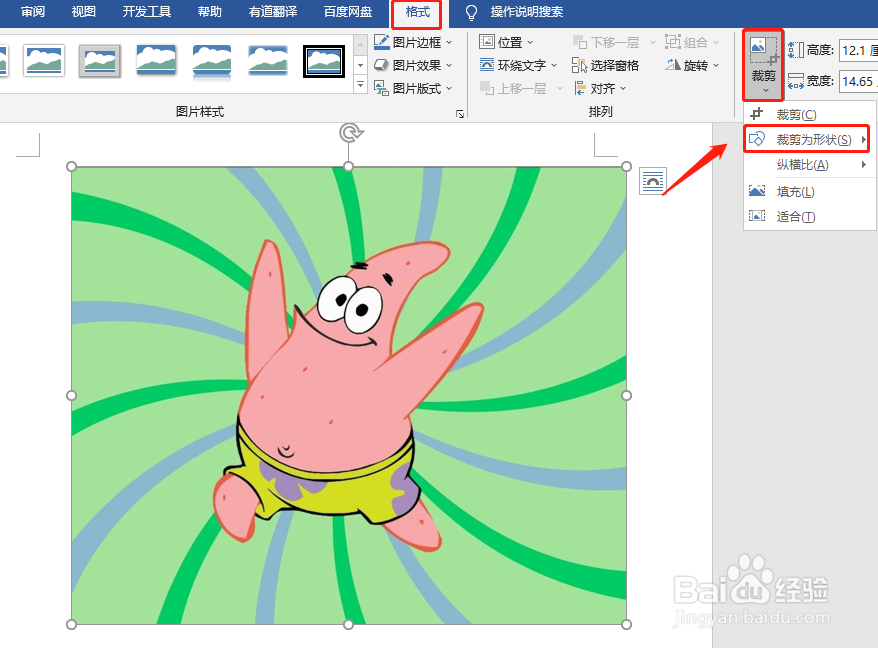Click the 上移一层 button

pos(521,88)
